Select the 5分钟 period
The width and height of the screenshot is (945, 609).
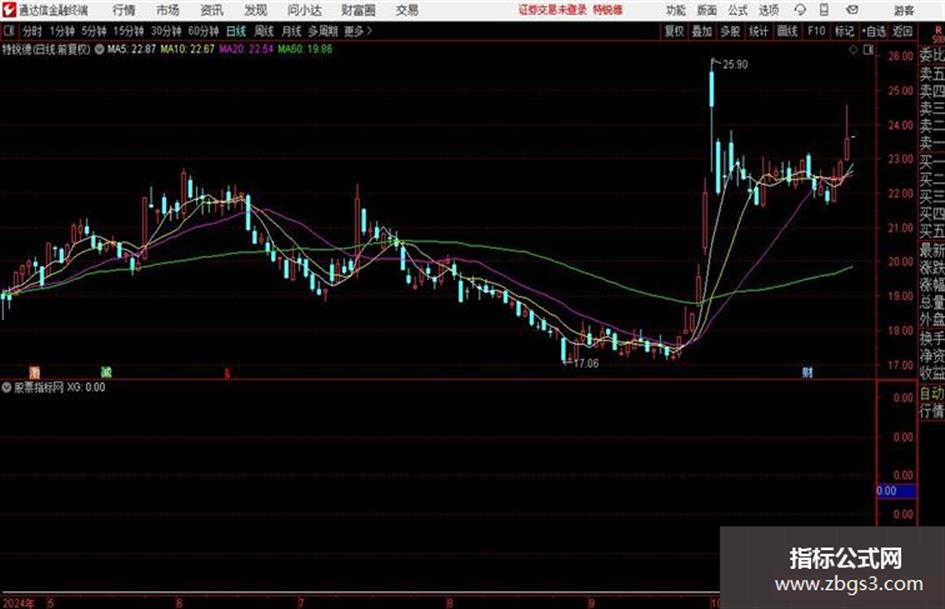click(x=94, y=31)
